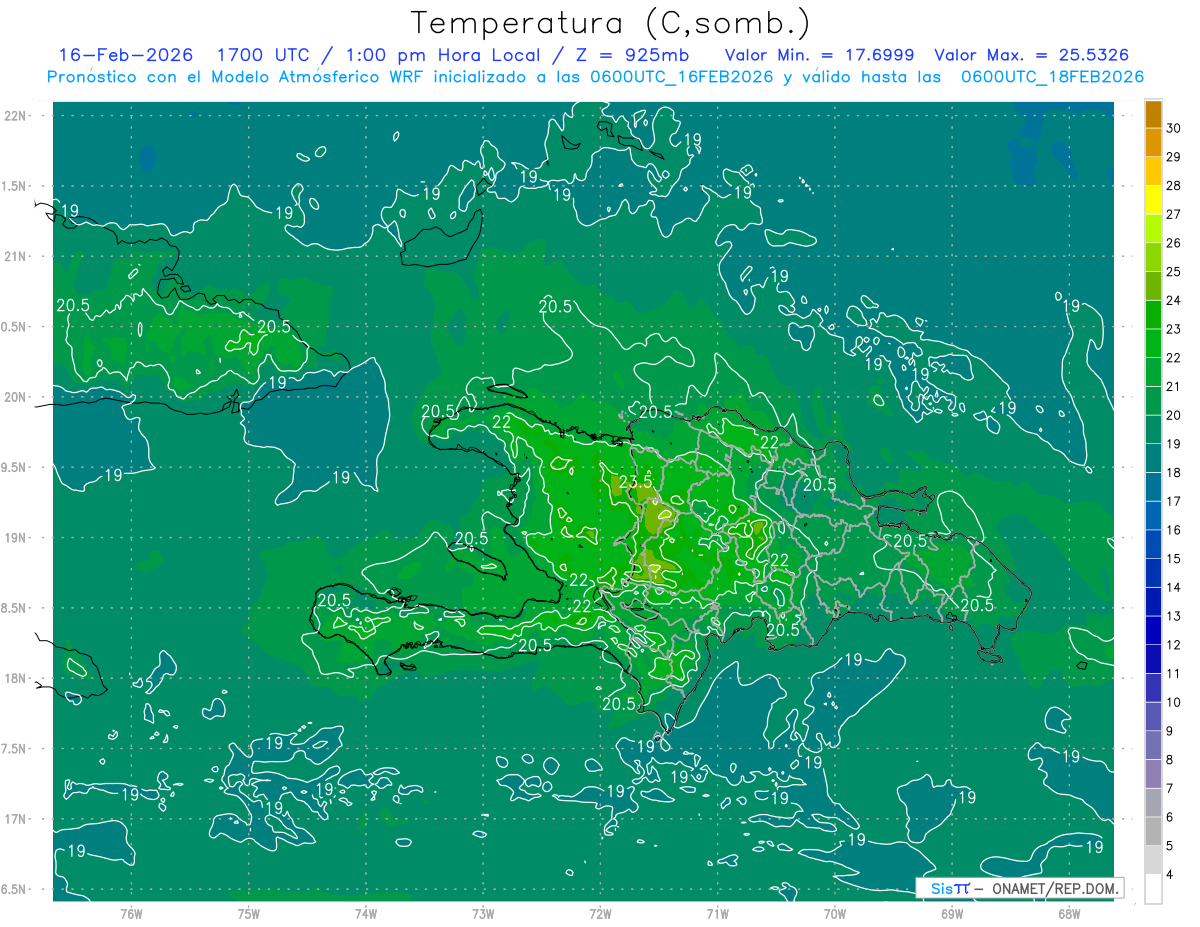
Task: Click the 23.5 contour label on map
Action: (635, 482)
